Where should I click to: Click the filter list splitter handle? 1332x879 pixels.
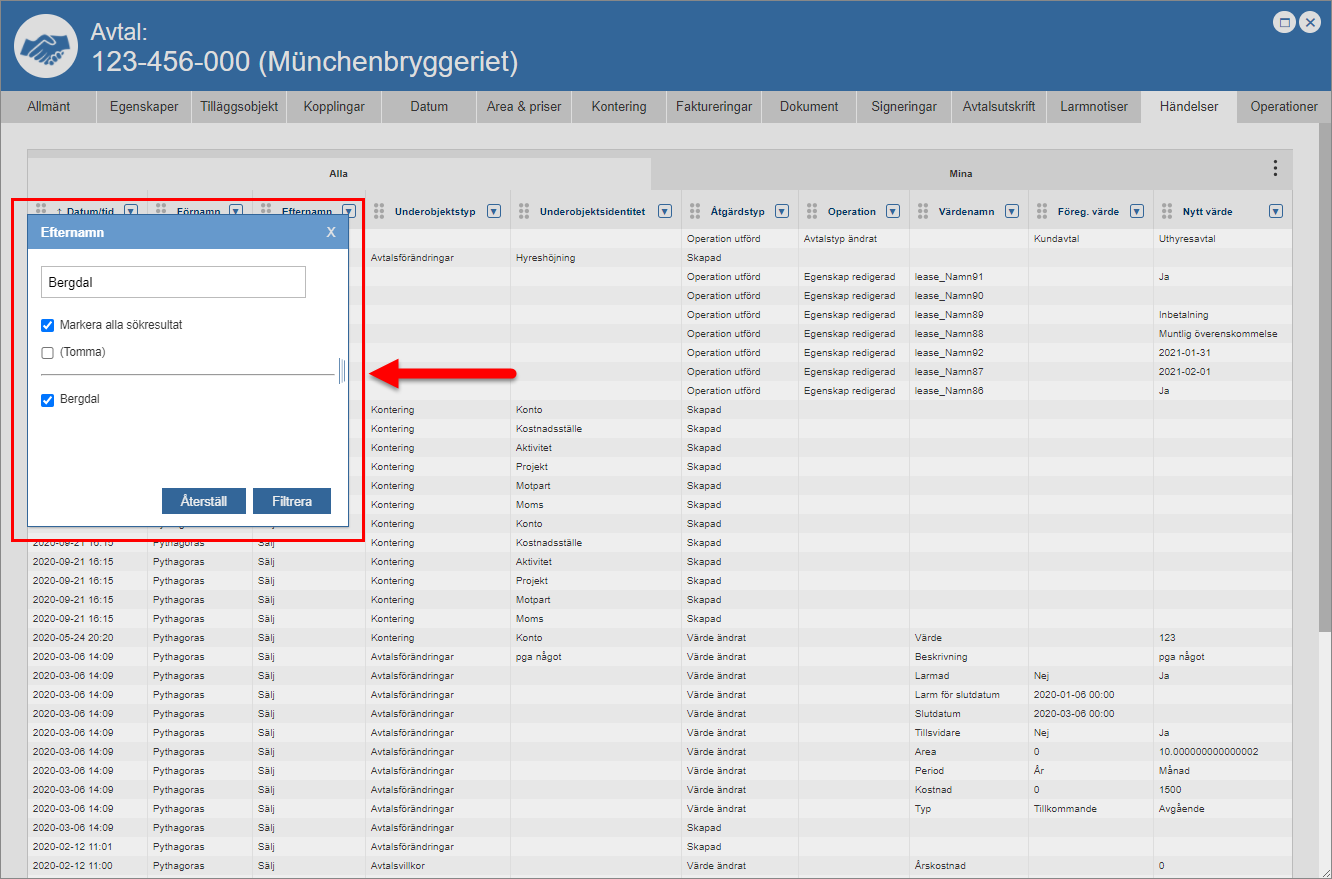[x=341, y=372]
